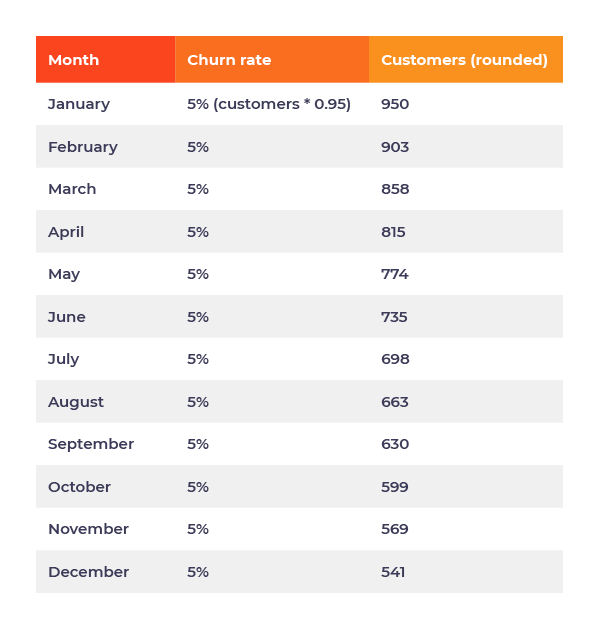Click the November month cell
Viewport: 600px width, 630px height.
pos(88,529)
